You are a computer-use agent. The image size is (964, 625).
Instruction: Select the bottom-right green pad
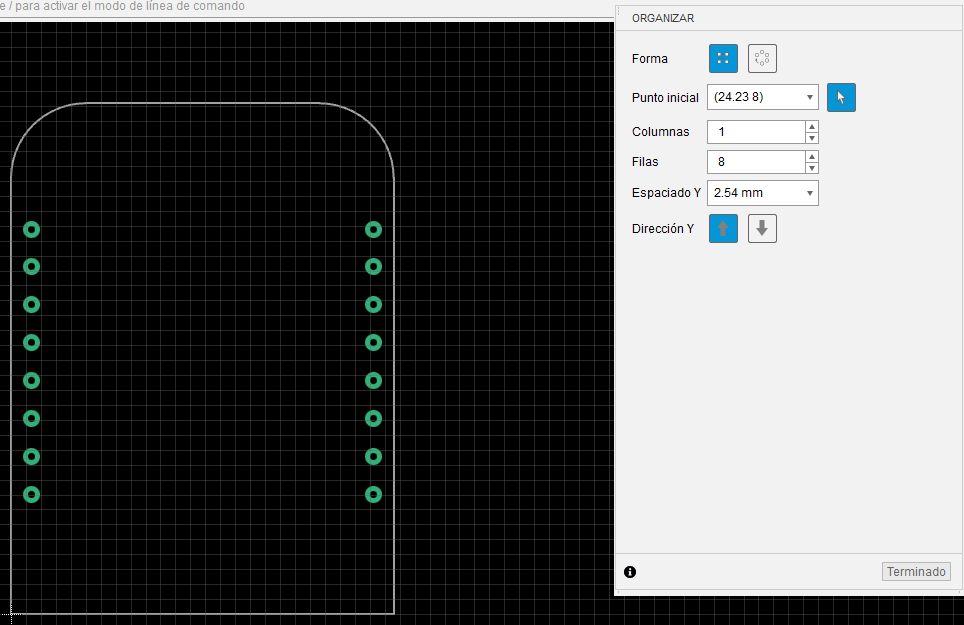(x=373, y=494)
